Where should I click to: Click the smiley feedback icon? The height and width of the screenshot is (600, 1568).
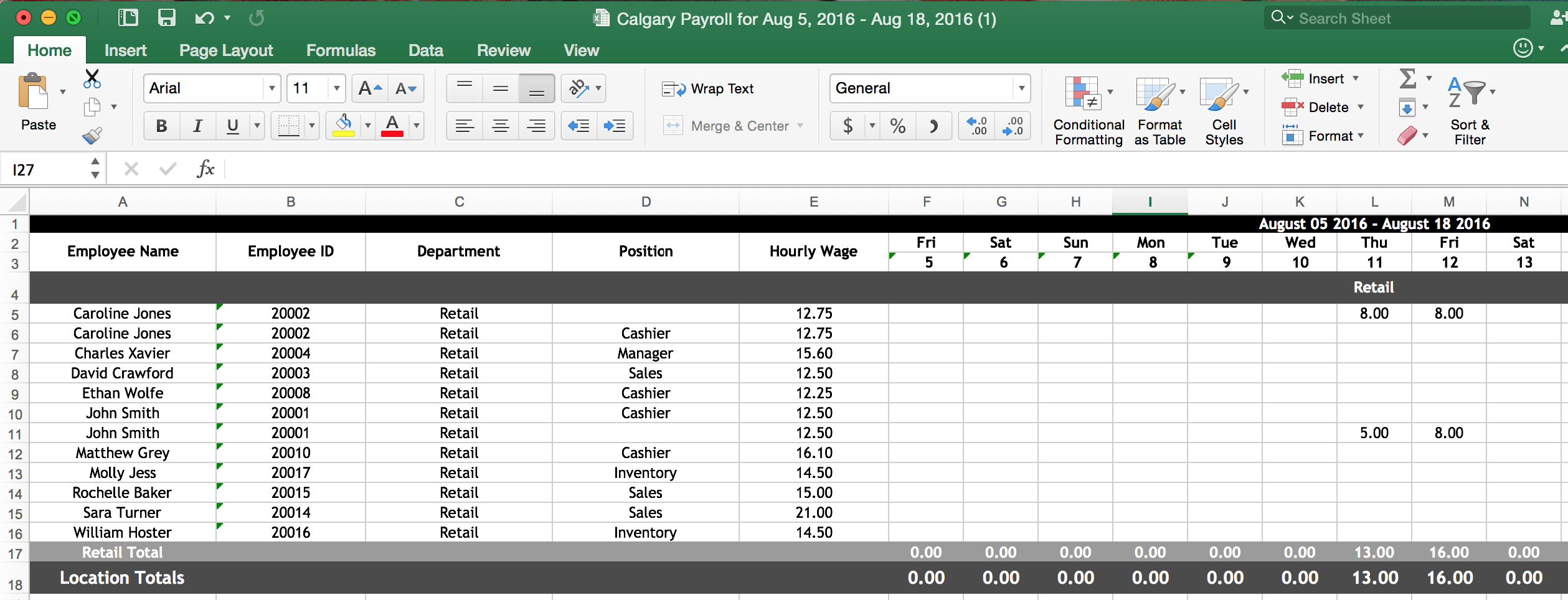pyautogui.click(x=1523, y=48)
